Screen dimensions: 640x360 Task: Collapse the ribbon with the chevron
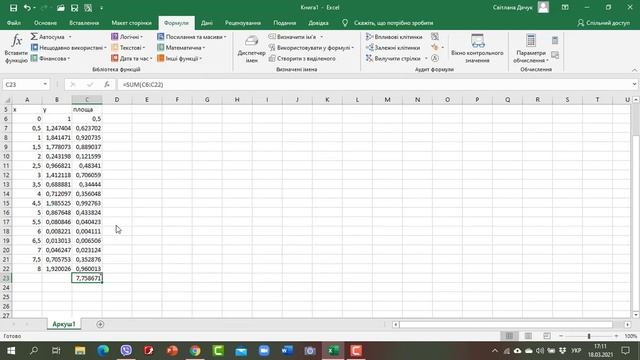pyautogui.click(x=634, y=70)
